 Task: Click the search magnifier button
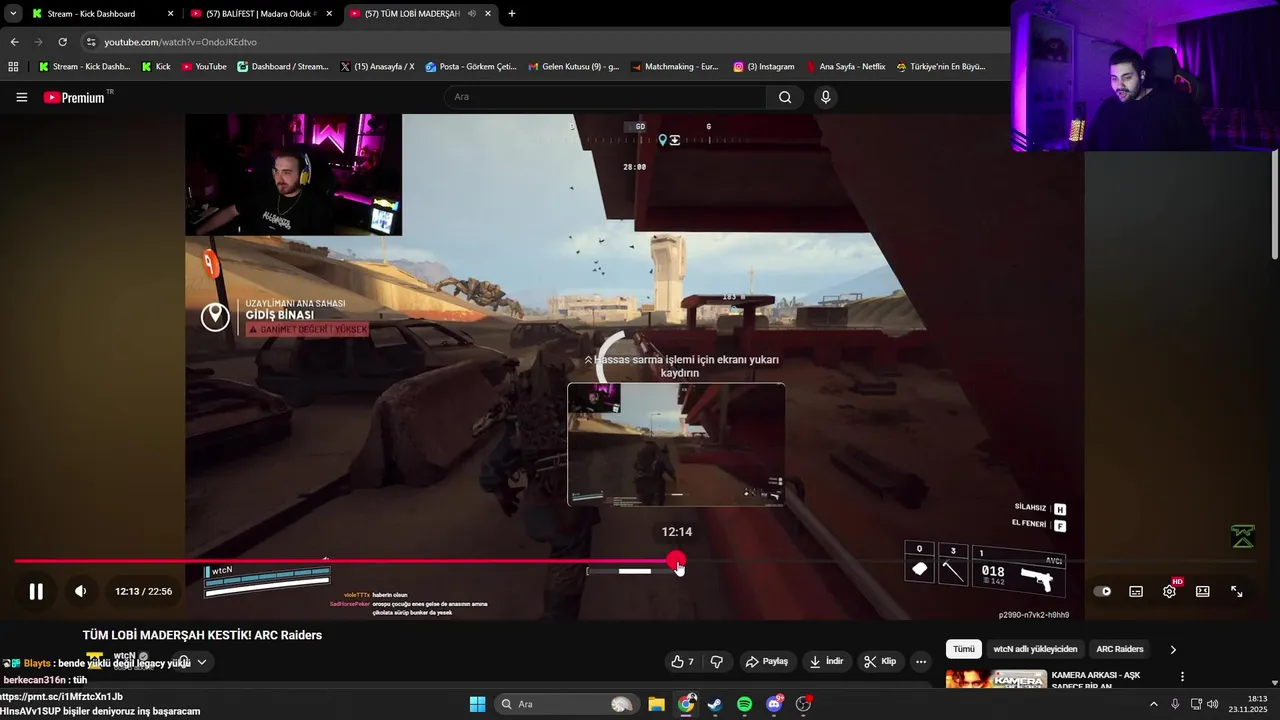coord(785,97)
